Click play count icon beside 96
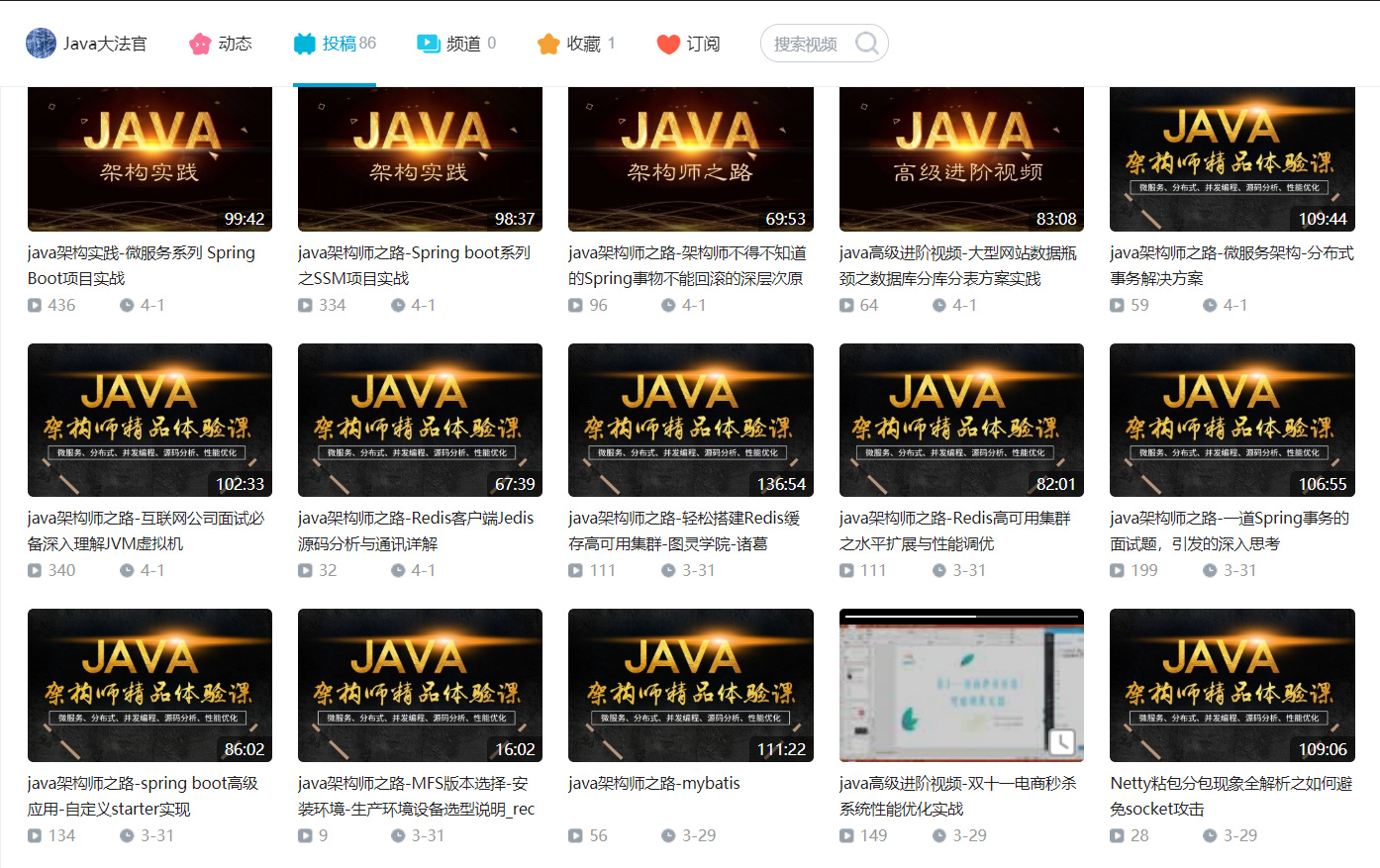This screenshot has width=1380, height=868. coord(575,305)
